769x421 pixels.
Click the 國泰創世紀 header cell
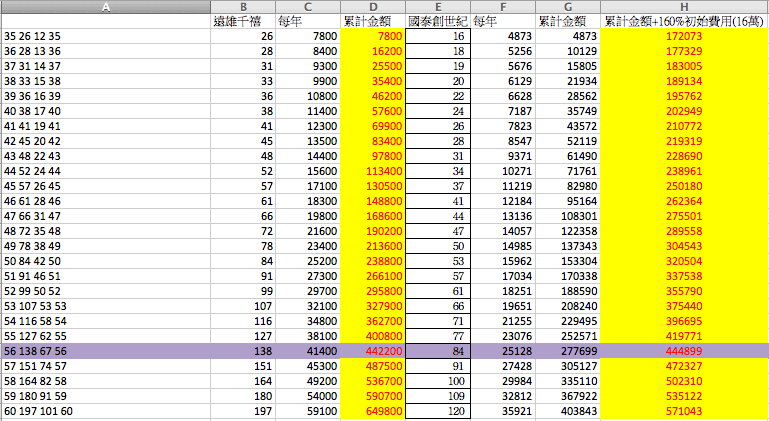438,21
